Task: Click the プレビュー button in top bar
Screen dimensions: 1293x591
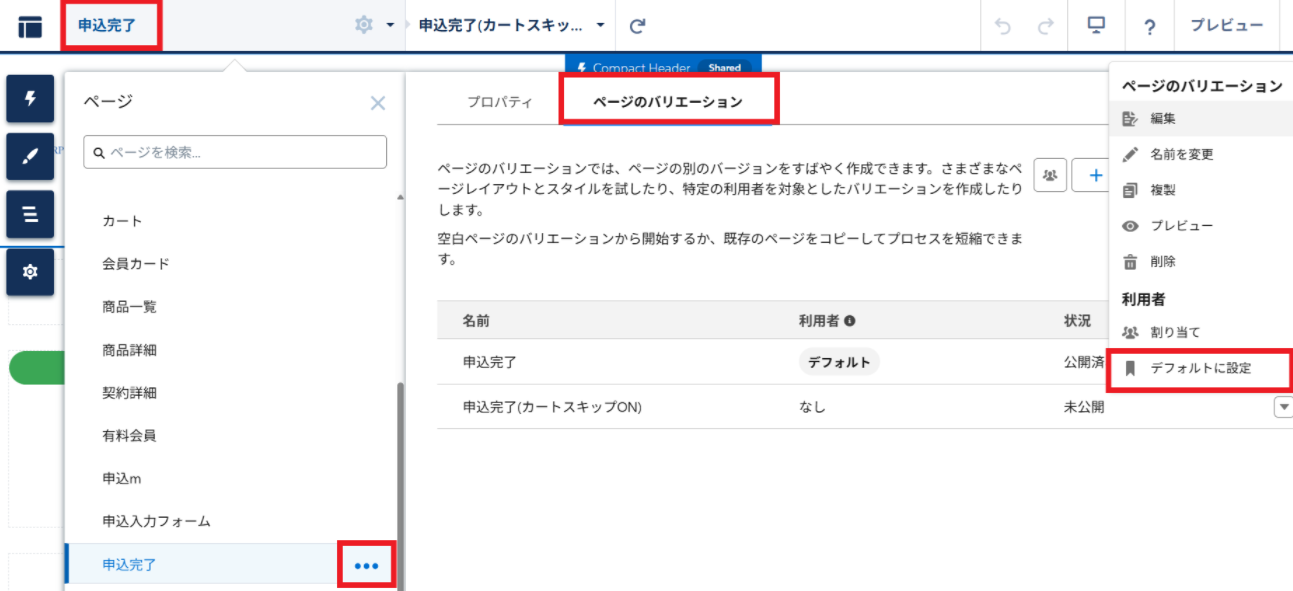Action: (x=1226, y=26)
